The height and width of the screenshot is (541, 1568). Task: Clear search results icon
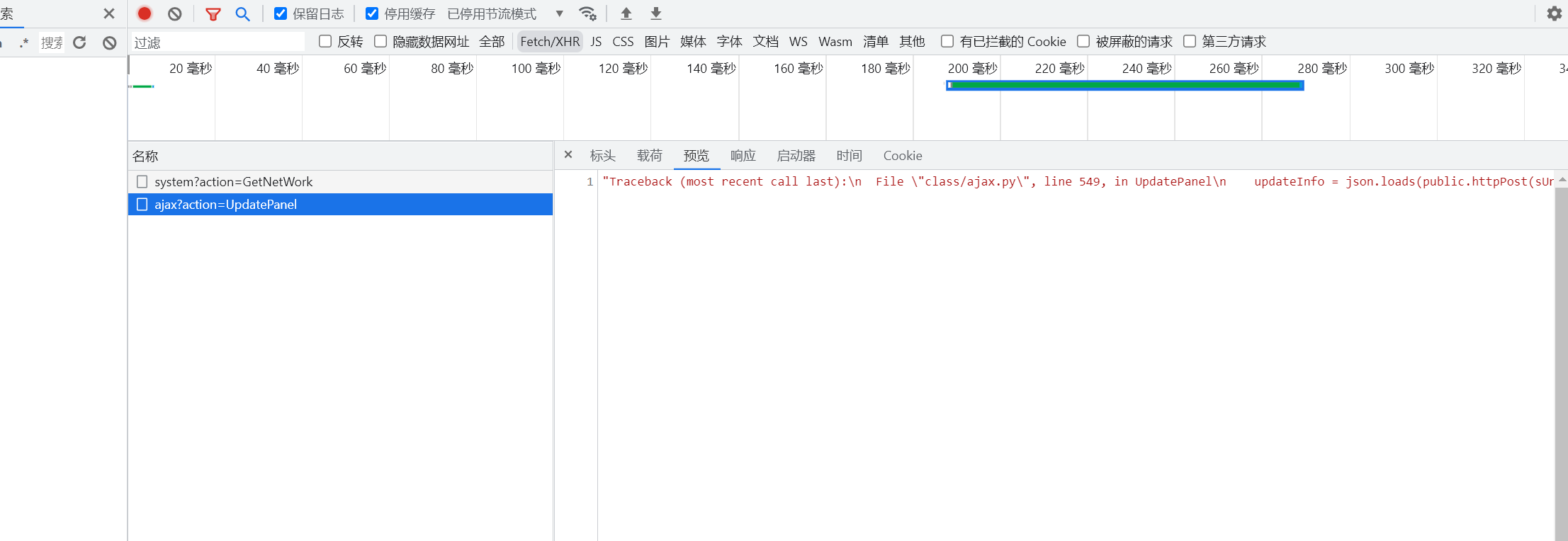point(109,42)
